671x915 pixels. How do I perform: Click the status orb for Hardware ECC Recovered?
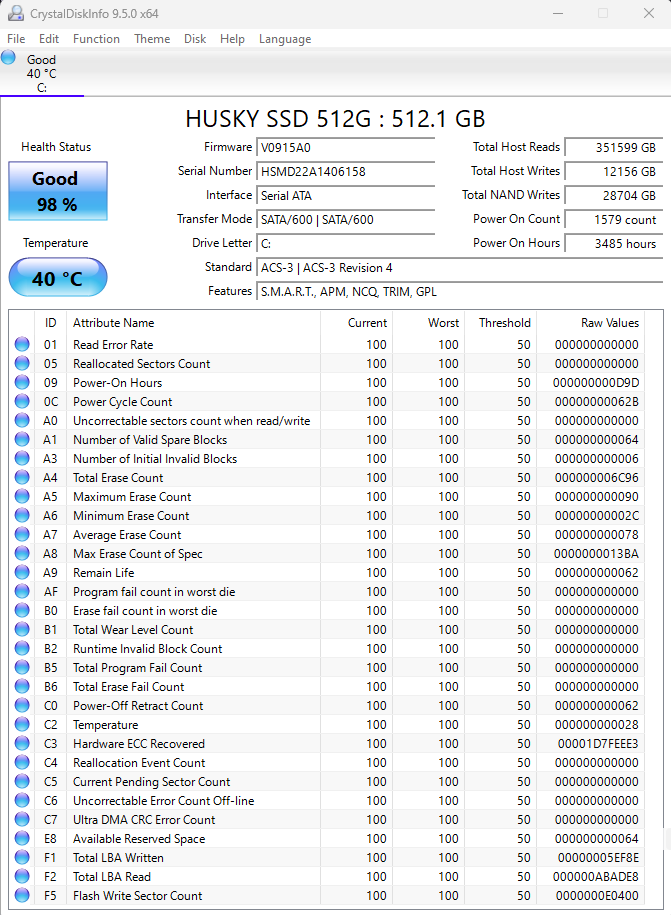pos(22,743)
